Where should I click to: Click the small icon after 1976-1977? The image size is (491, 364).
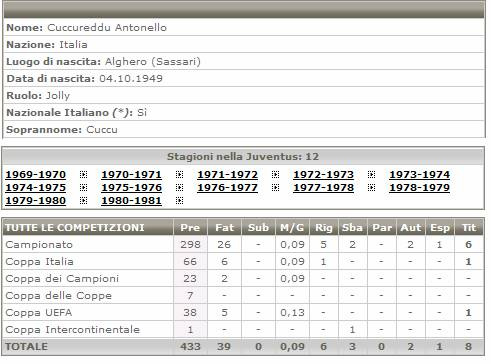coord(276,188)
